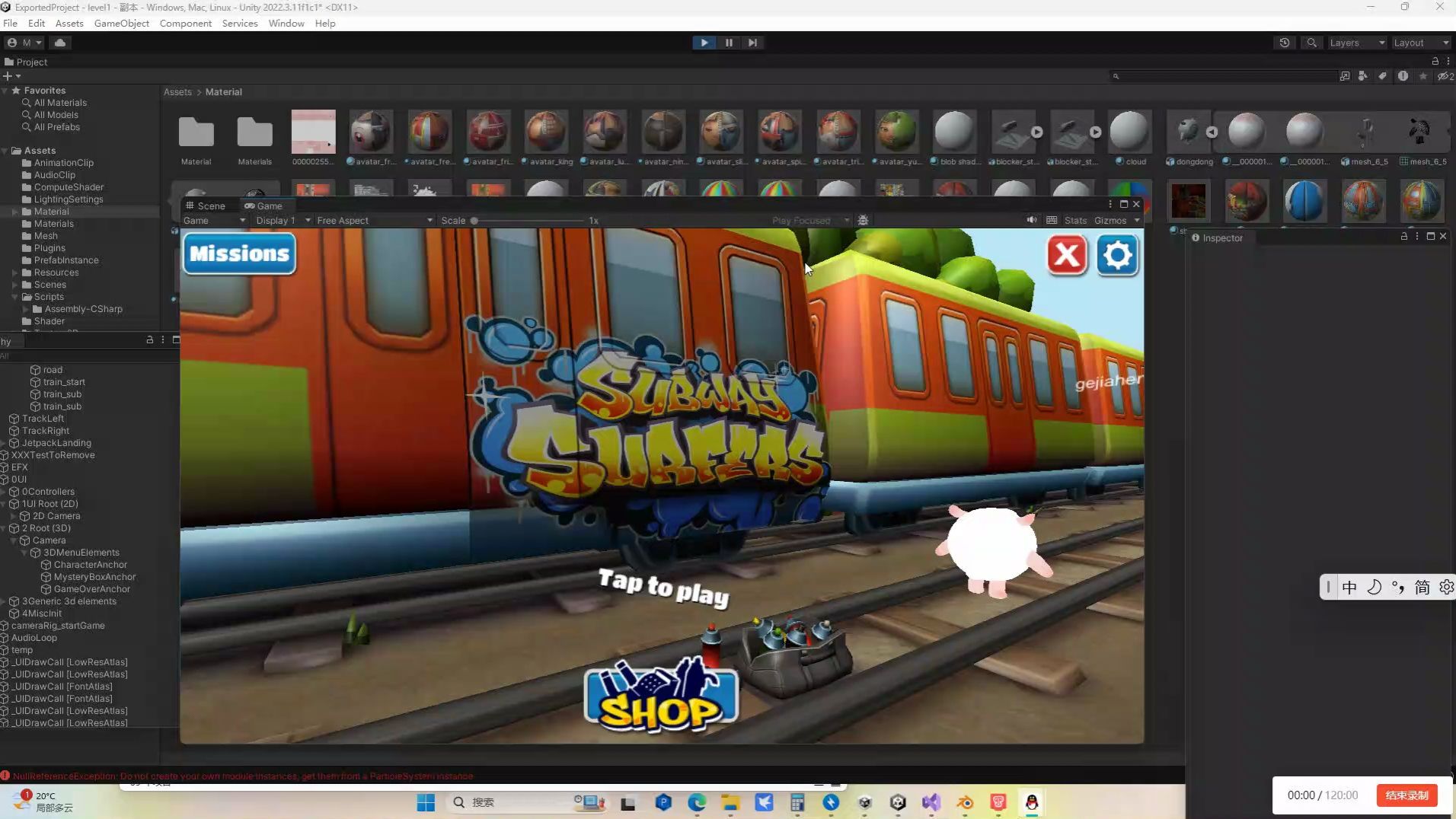The height and width of the screenshot is (819, 1456).
Task: Expand the blob shadow blocker_st asset arrow
Action: coord(1036,132)
